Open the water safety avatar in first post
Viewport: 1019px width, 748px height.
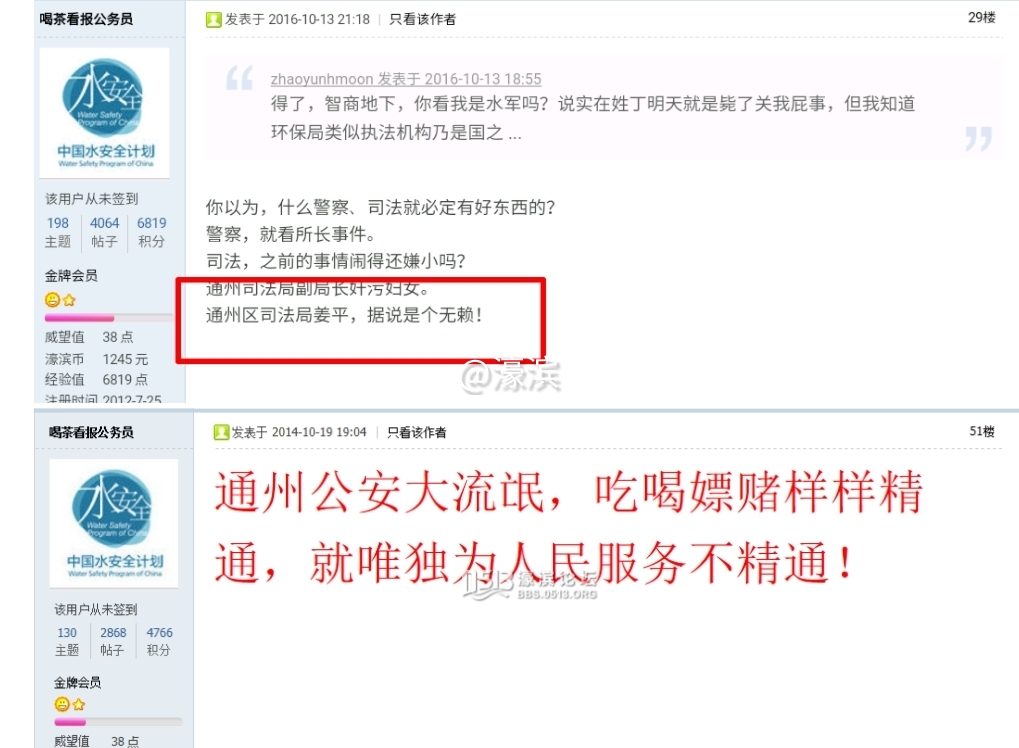[x=105, y=113]
